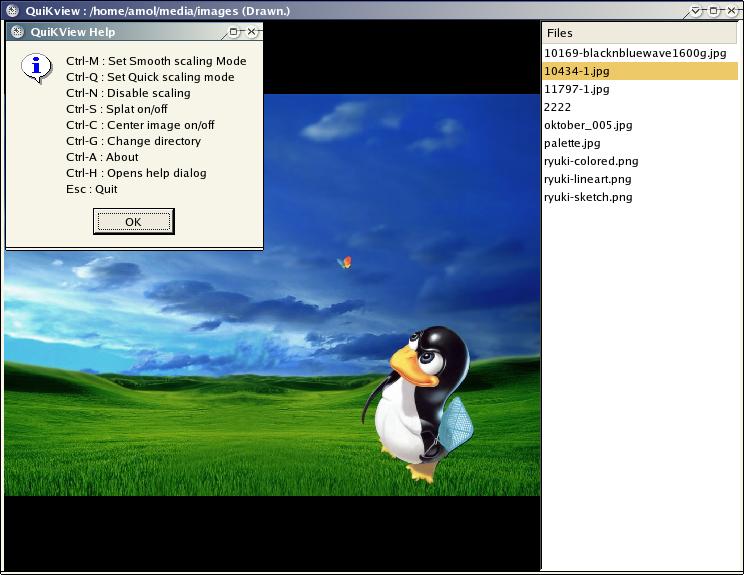
Task: Click the 'Ctrl-S : Splat on/off' line
Action: [117, 109]
